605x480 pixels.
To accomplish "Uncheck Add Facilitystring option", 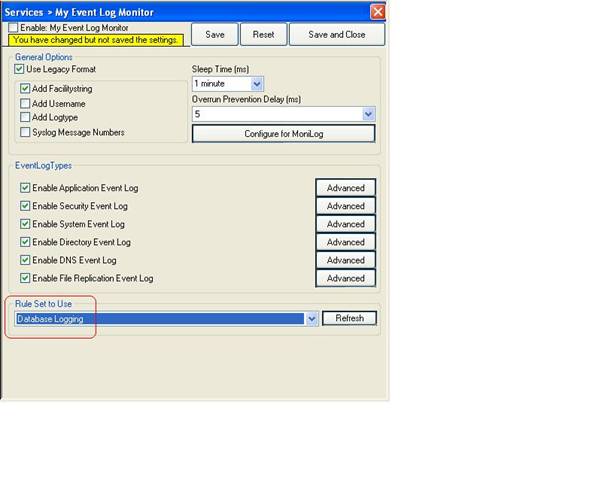I will coord(25,88).
